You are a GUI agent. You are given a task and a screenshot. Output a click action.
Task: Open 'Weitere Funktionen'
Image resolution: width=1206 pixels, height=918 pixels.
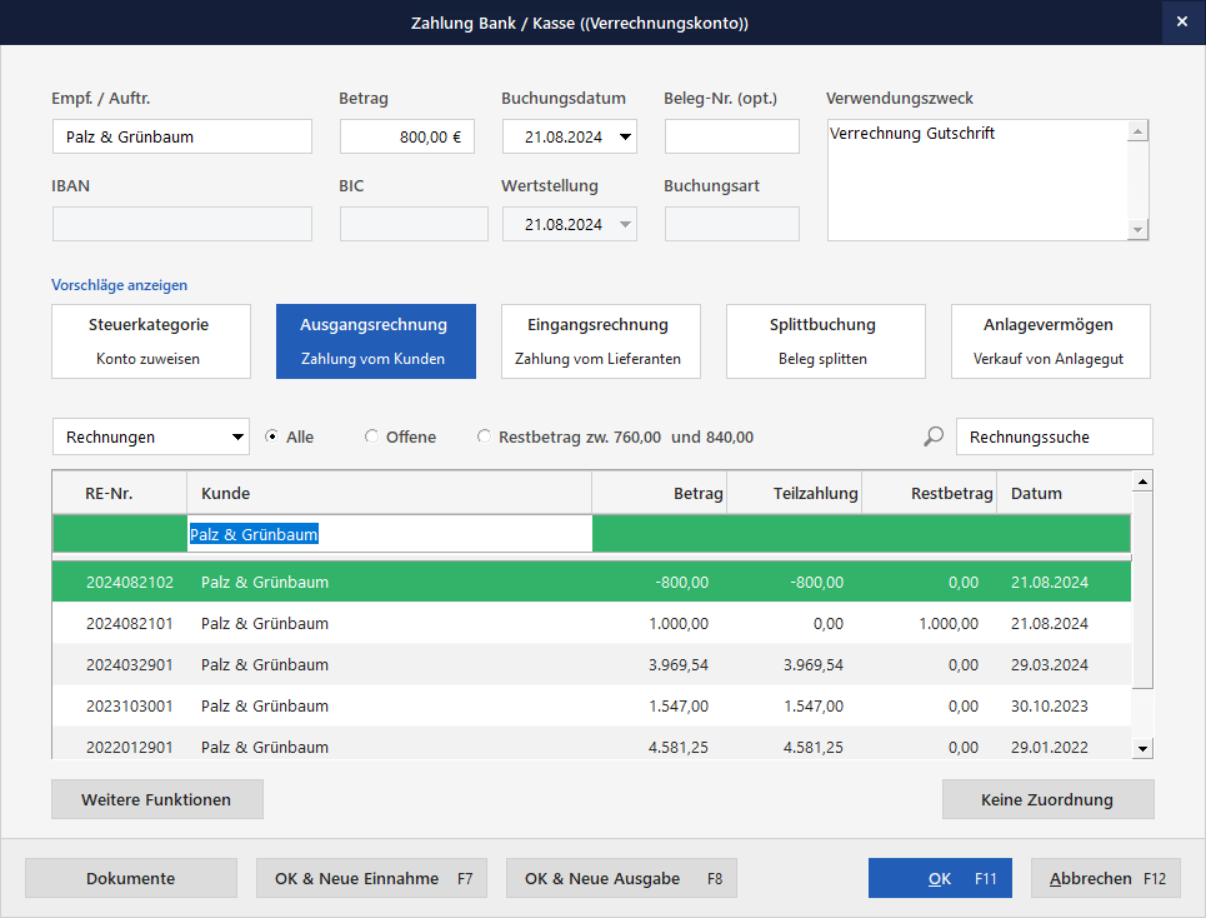pos(157,799)
